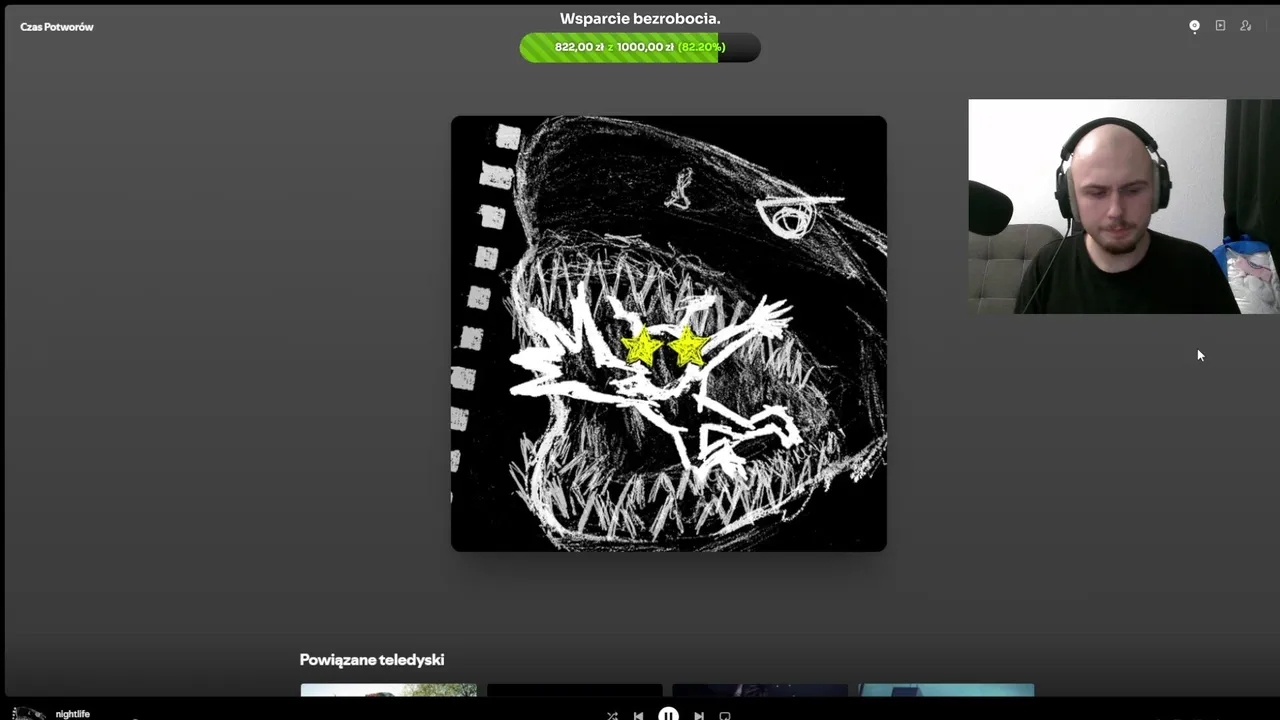Open the third related music video thumbnail
The height and width of the screenshot is (720, 1280).
(761, 690)
